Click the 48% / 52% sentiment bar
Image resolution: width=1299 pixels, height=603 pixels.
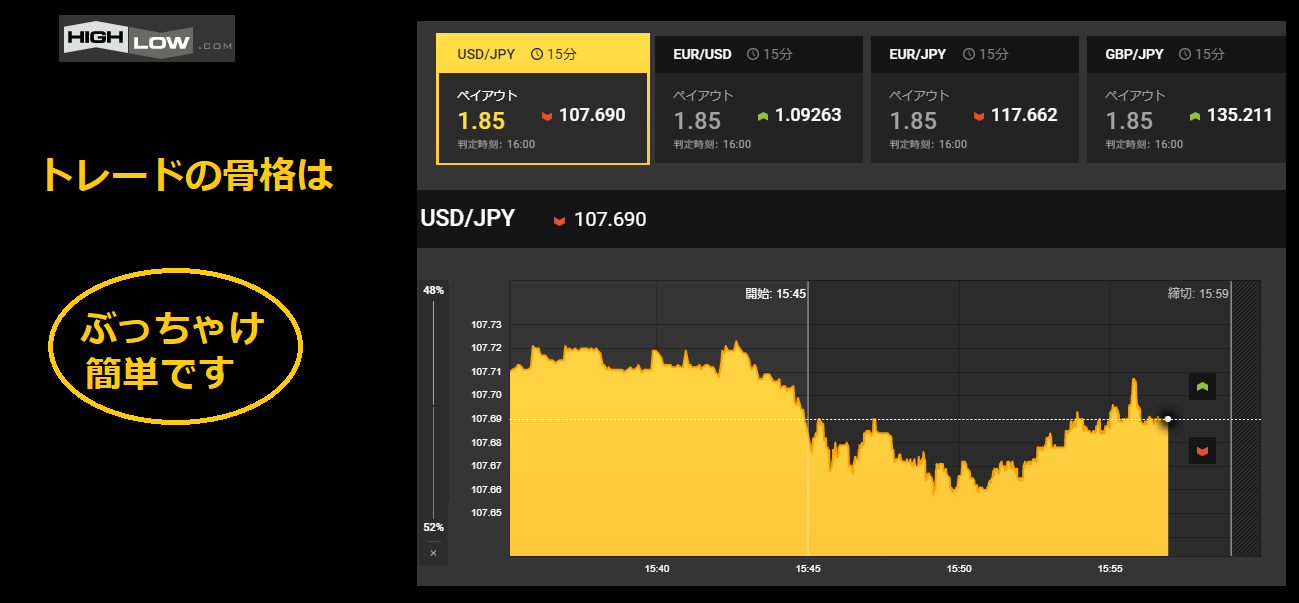pos(433,408)
